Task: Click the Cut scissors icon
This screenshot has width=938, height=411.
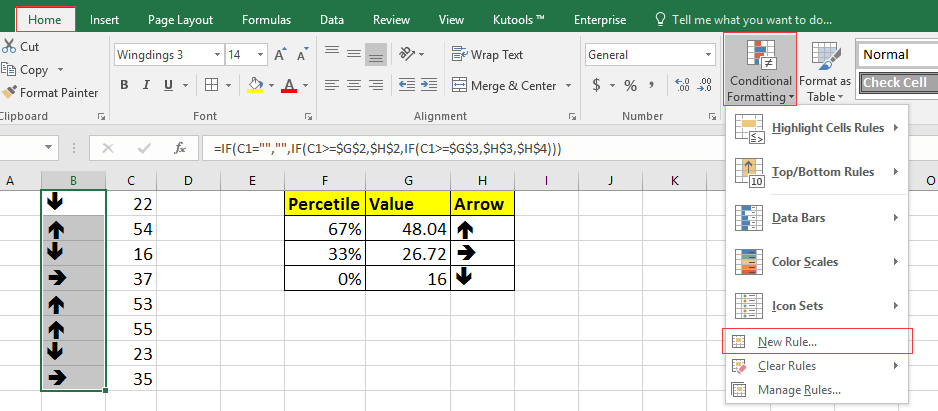Action: [9, 47]
